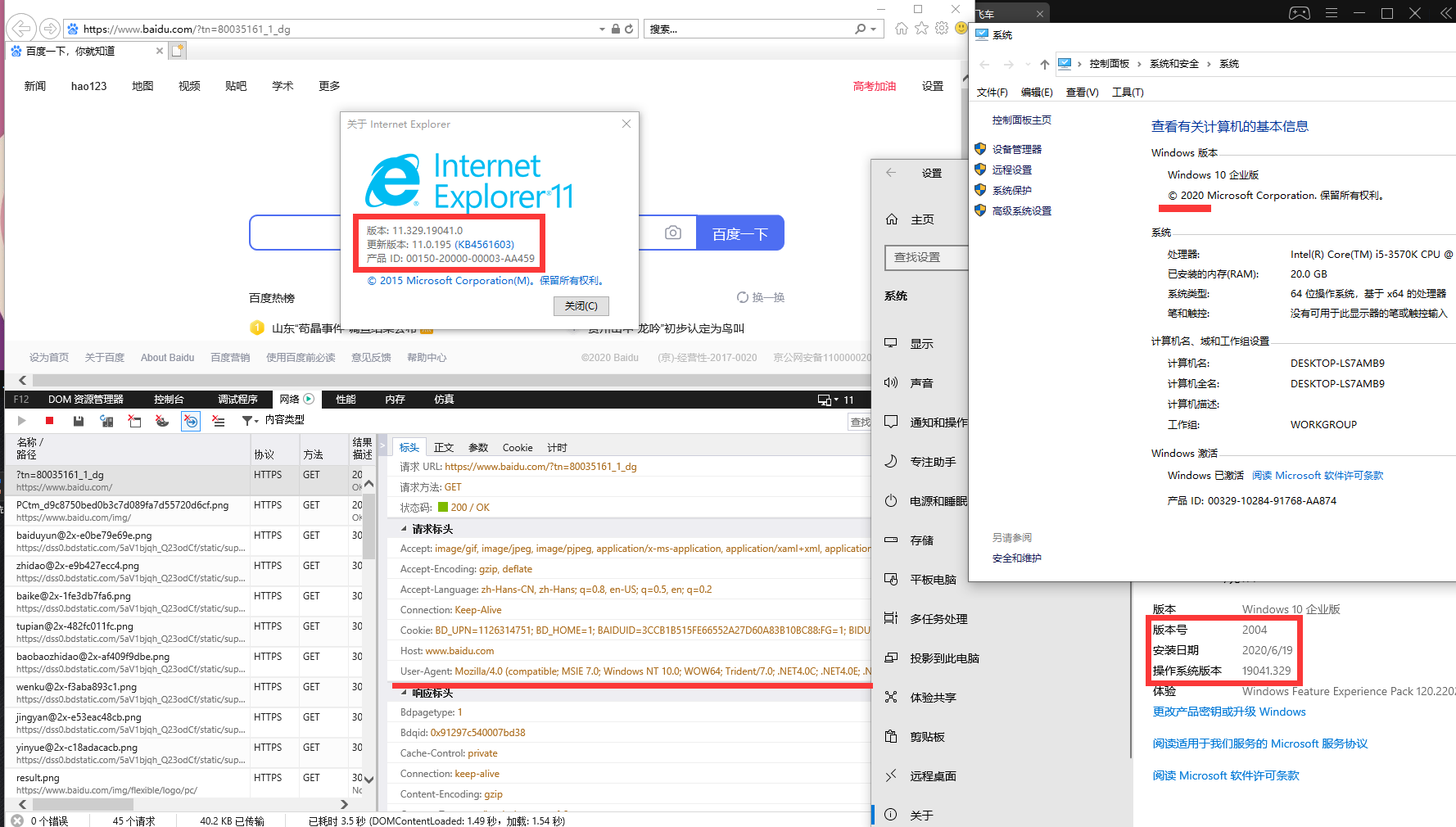The height and width of the screenshot is (827, 1456).
Task: Open IE tools gear icon
Action: pyautogui.click(x=942, y=29)
